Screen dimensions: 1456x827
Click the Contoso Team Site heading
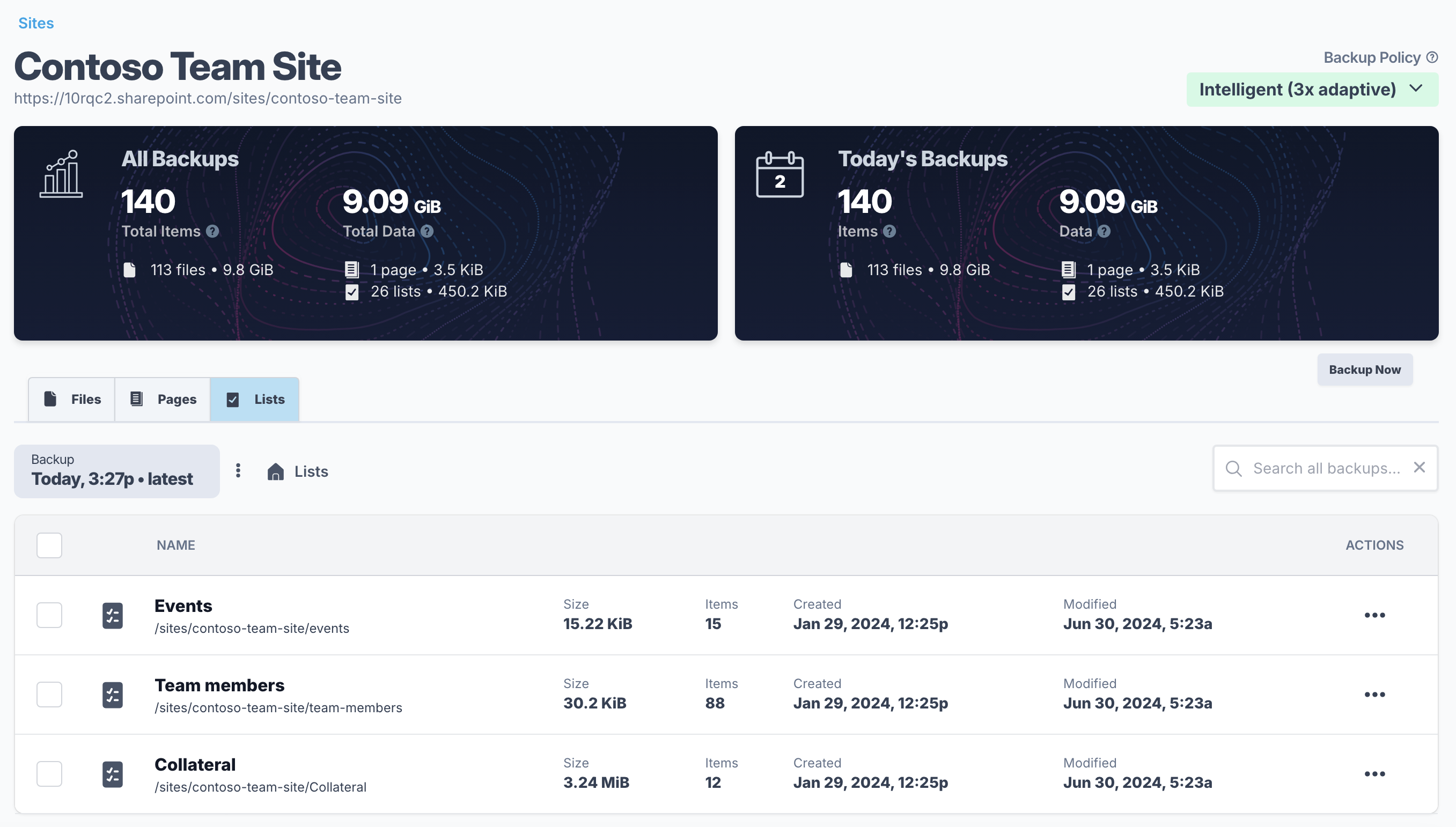click(x=178, y=67)
